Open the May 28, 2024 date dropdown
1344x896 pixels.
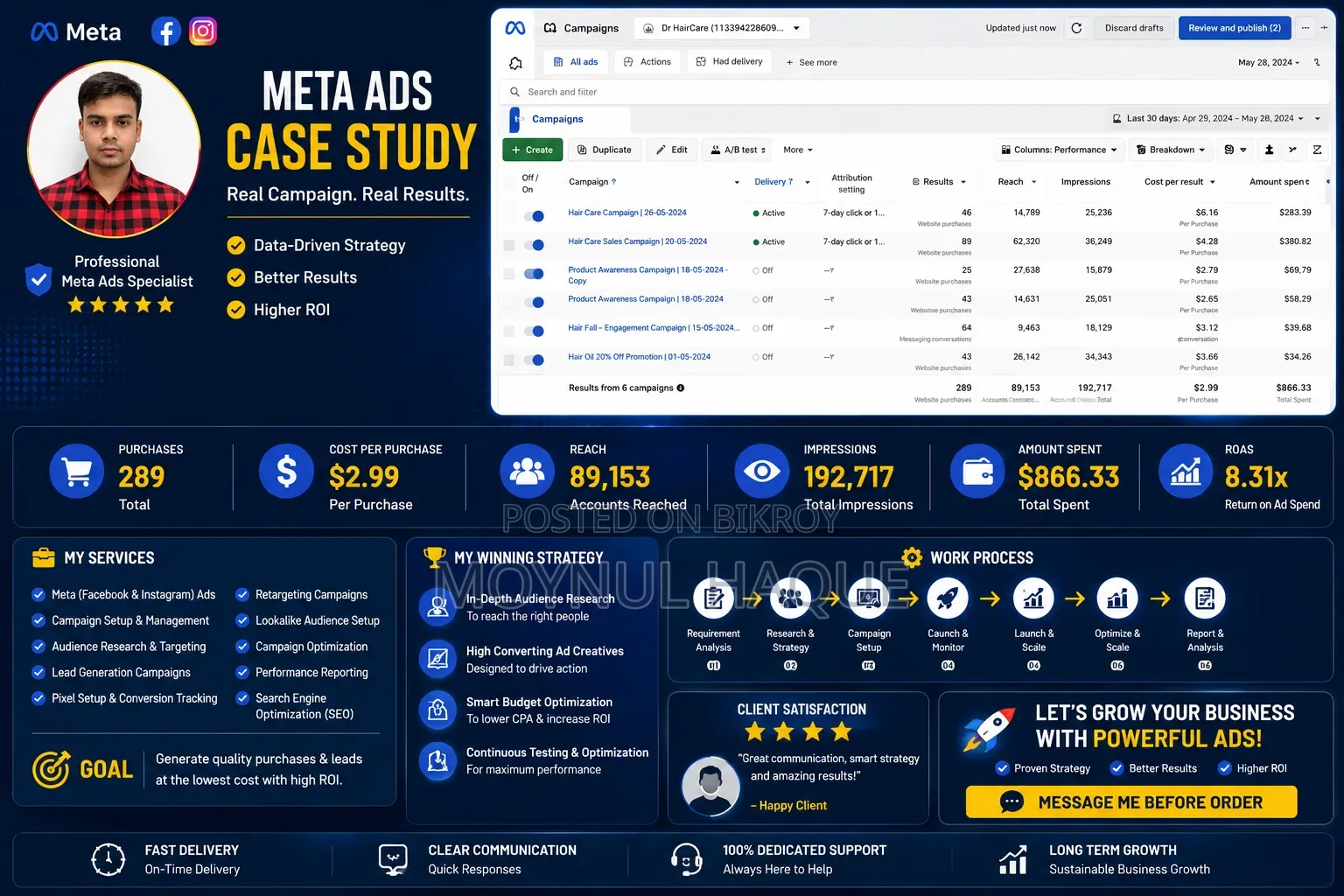1269,62
